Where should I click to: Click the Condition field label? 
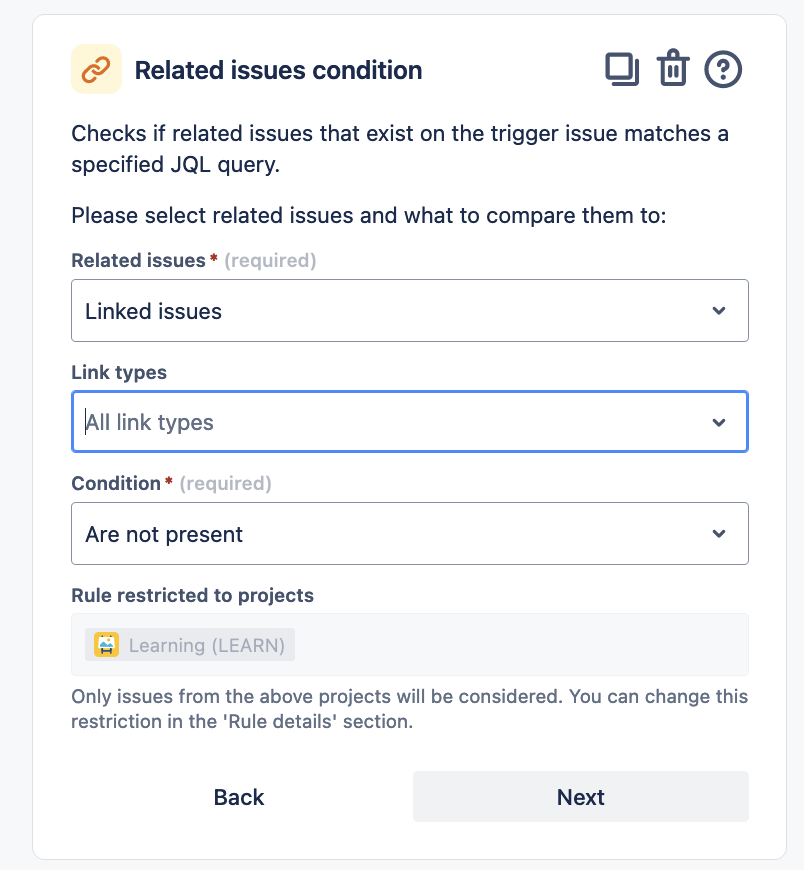pos(116,483)
